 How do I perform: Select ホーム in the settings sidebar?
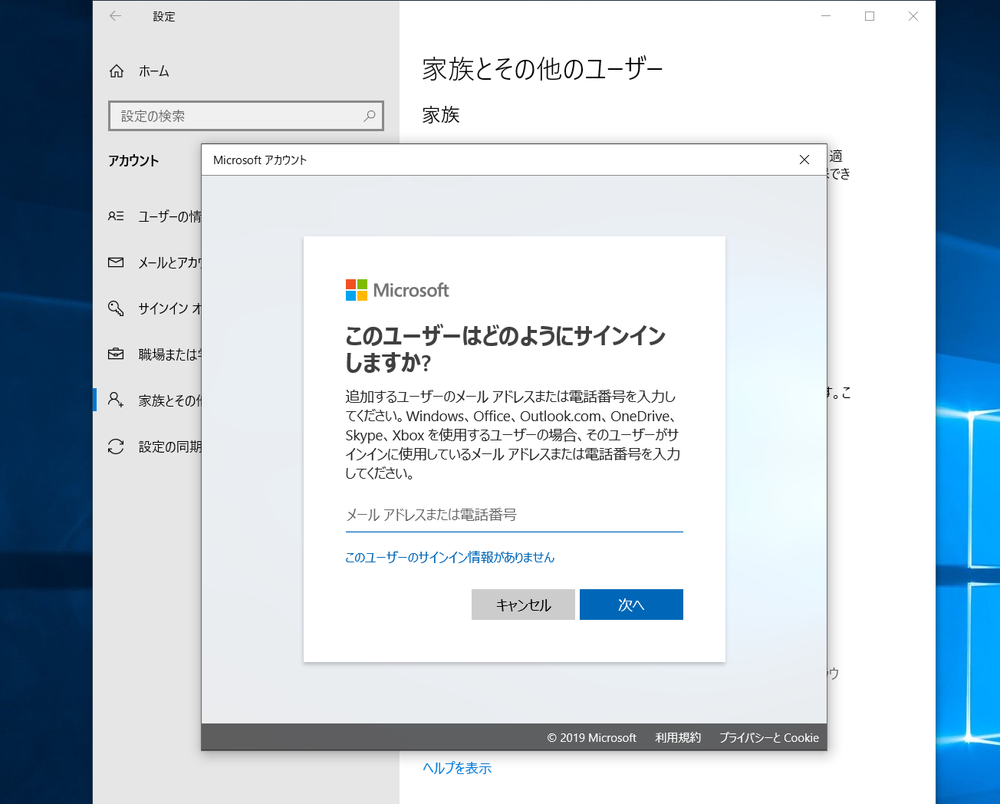point(154,71)
